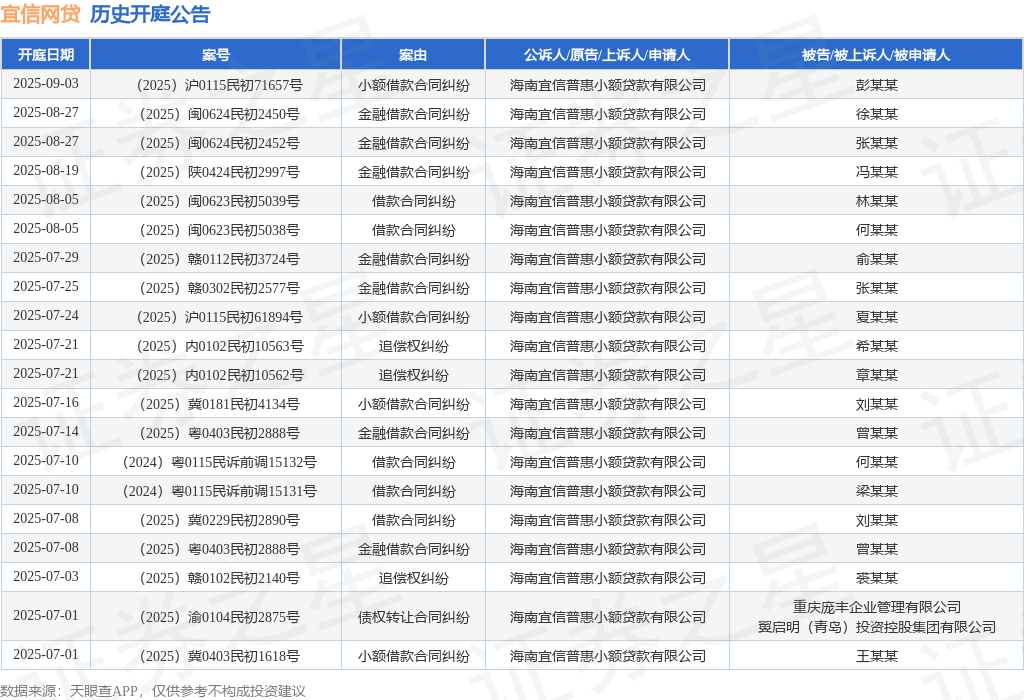Image resolution: width=1024 pixels, height=700 pixels.
Task: Click defendant 重庆庞丰企业管理有限公司
Action: click(x=876, y=607)
